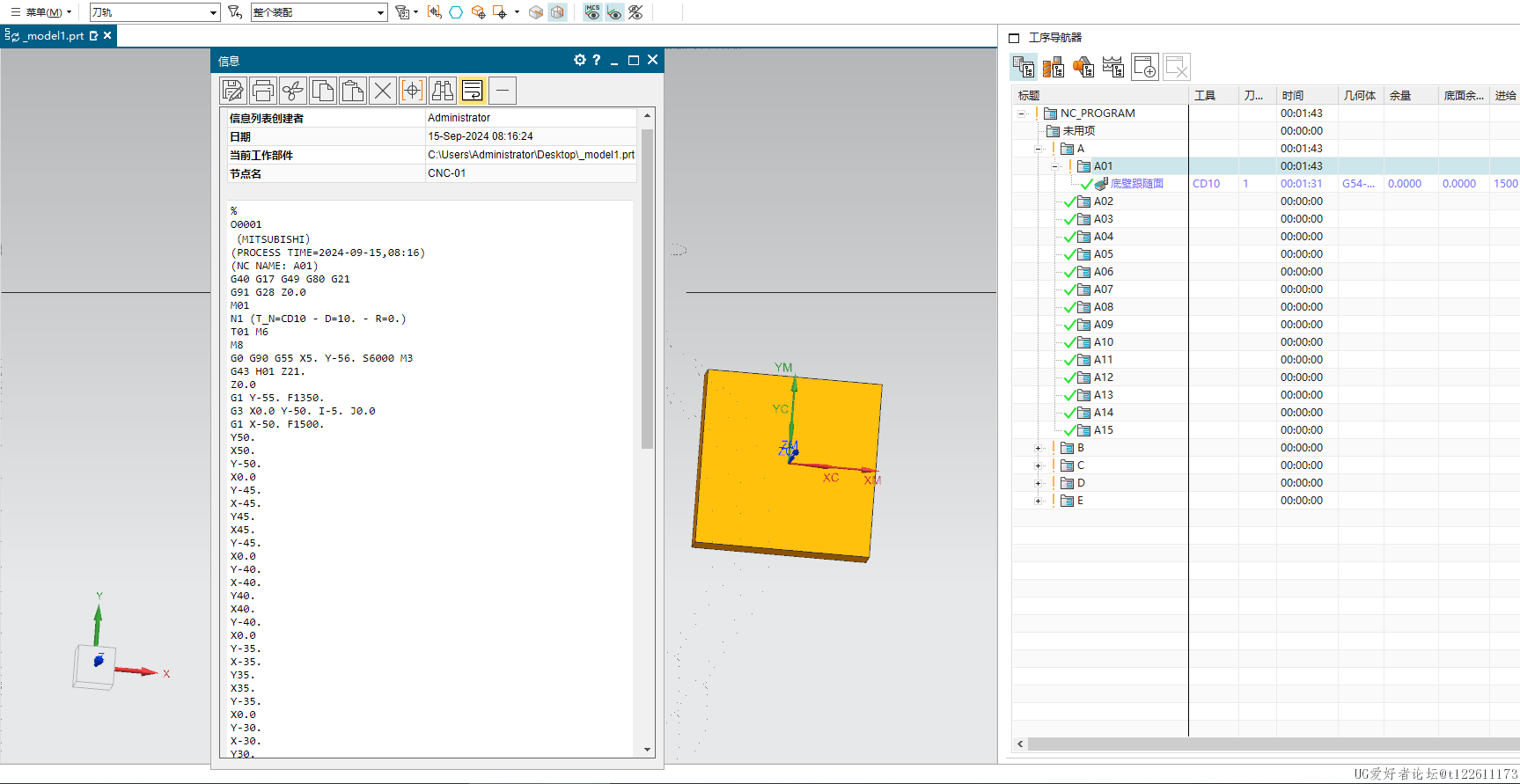
Task: Expand the C program group
Action: [x=1039, y=465]
